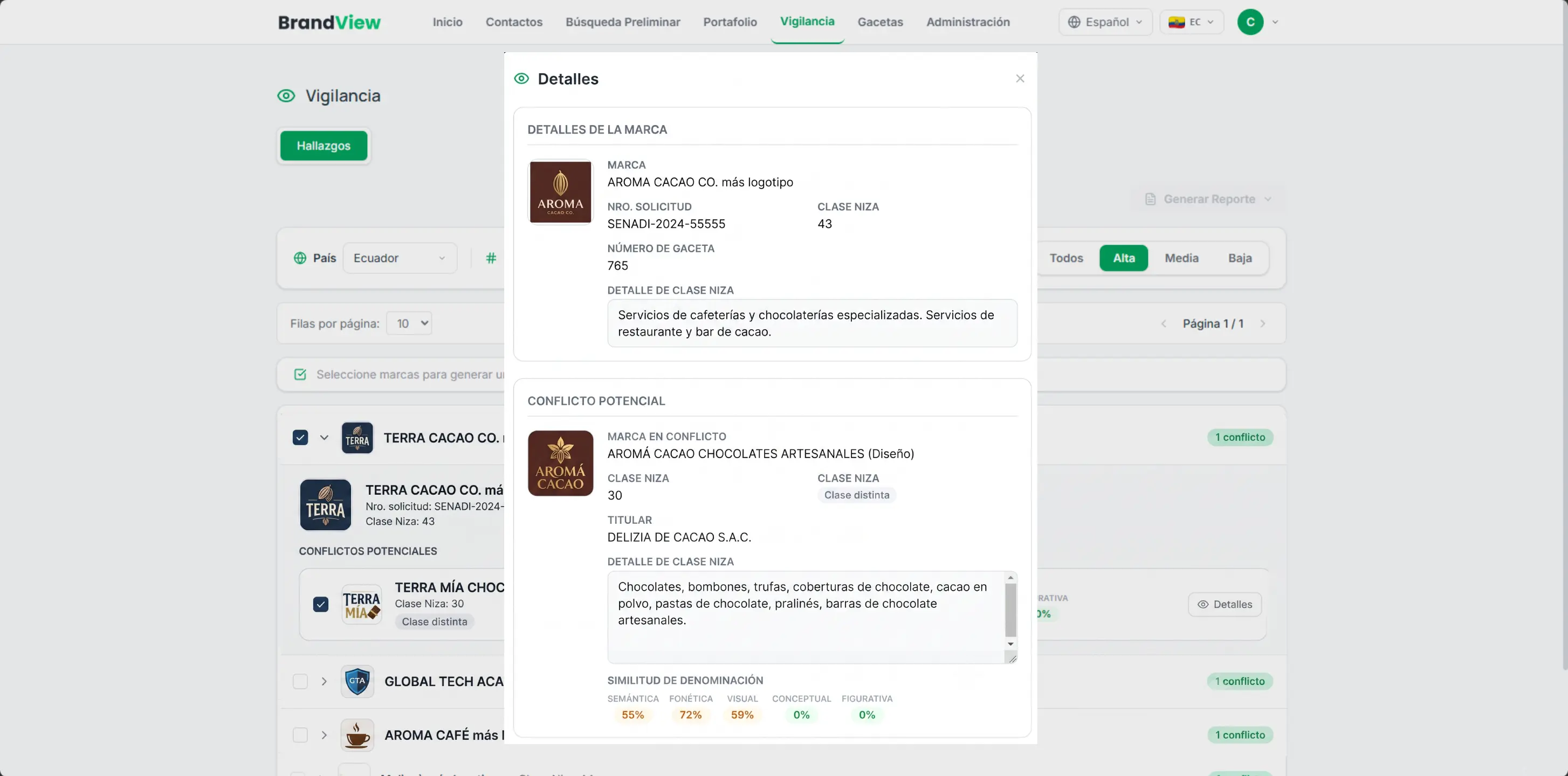Check the GLOBAL TECH ACA row checkbox
1568x776 pixels.
click(x=300, y=681)
